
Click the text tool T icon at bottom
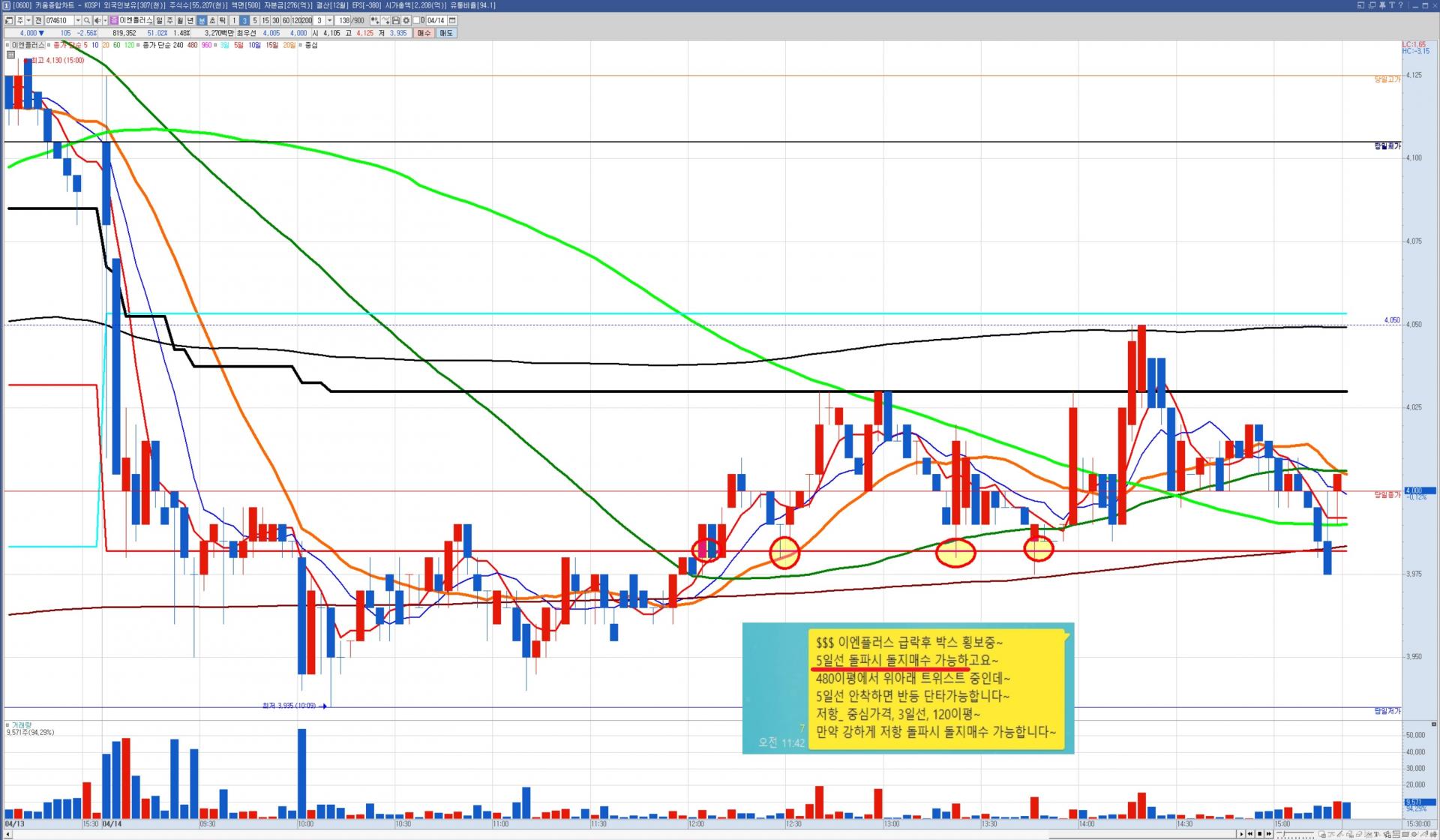click(x=1376, y=834)
